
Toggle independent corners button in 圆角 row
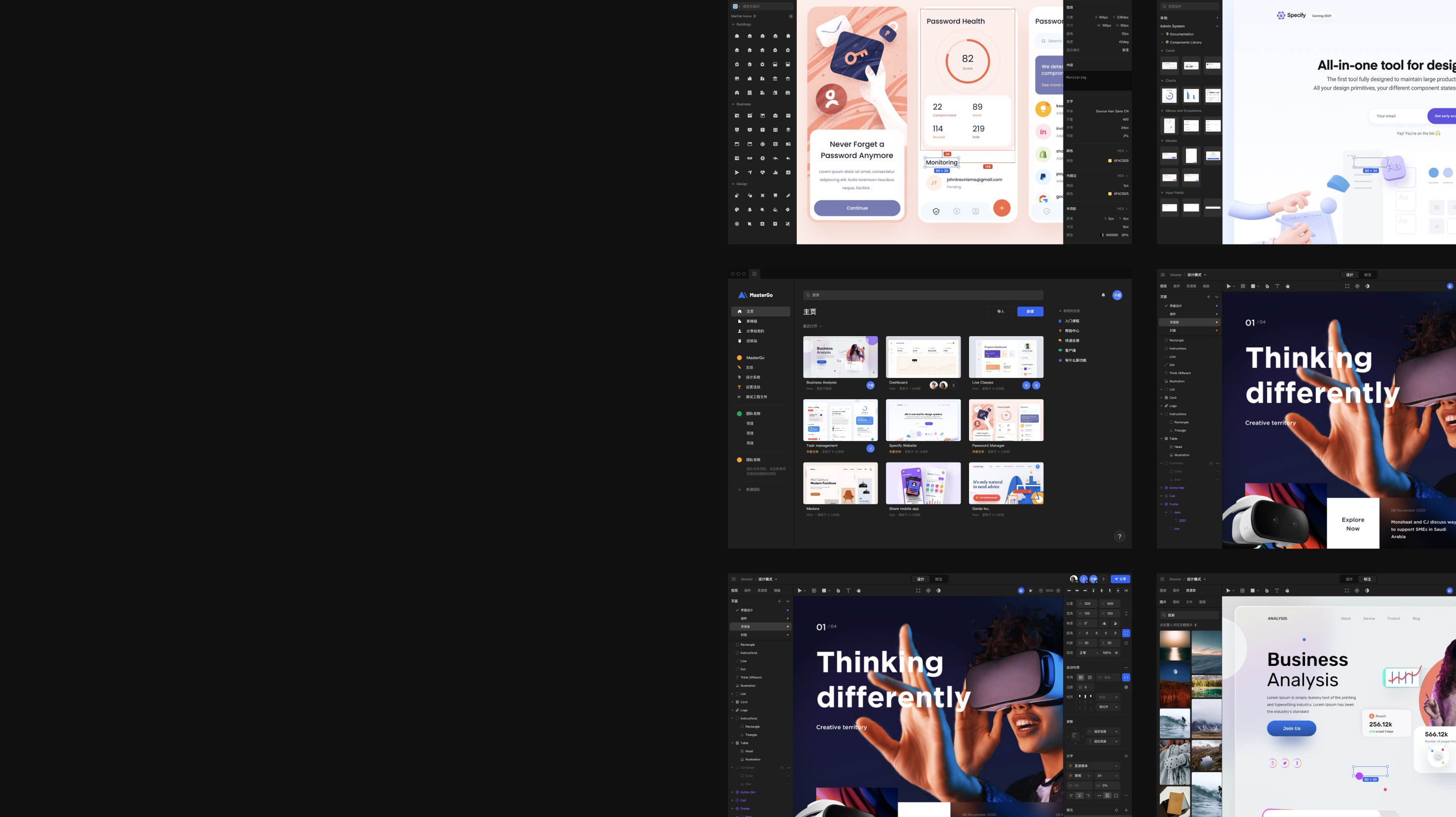(1126, 633)
